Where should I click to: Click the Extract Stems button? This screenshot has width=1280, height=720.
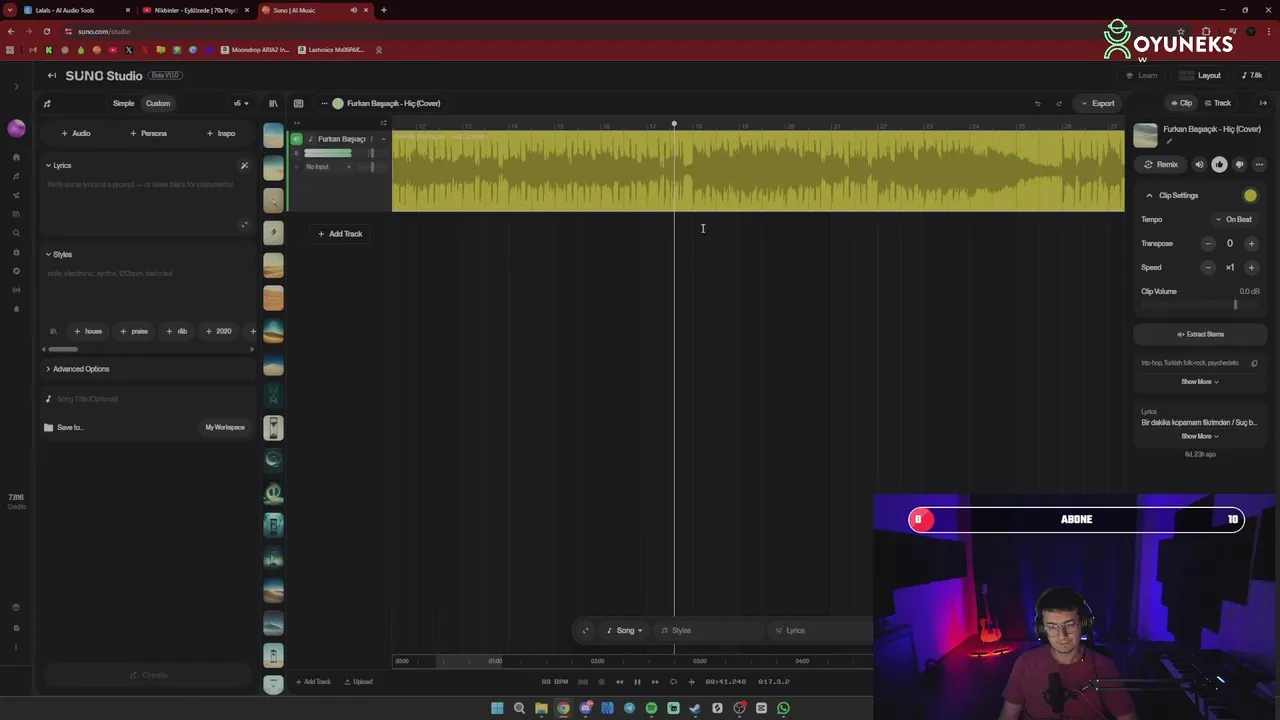point(1200,334)
